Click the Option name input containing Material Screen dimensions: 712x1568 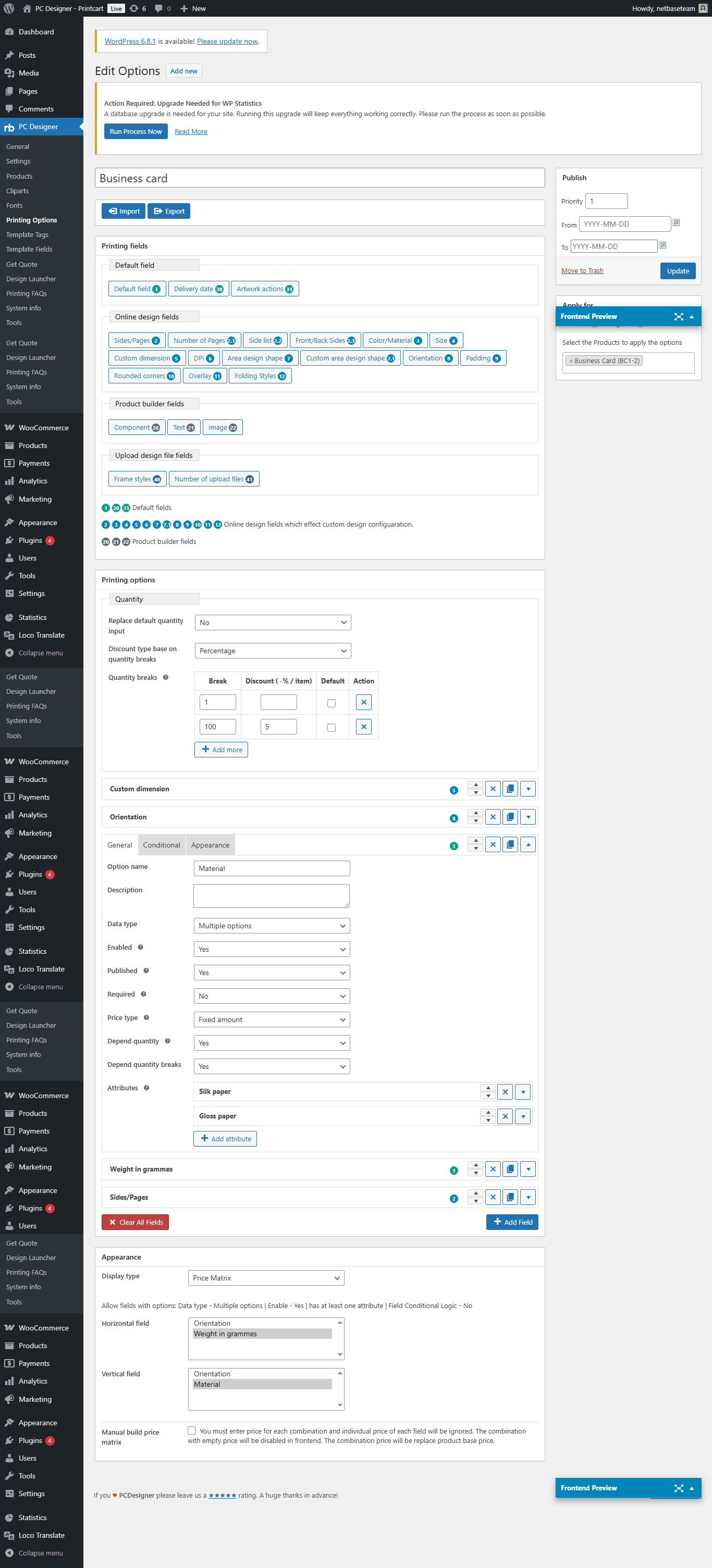tap(272, 868)
